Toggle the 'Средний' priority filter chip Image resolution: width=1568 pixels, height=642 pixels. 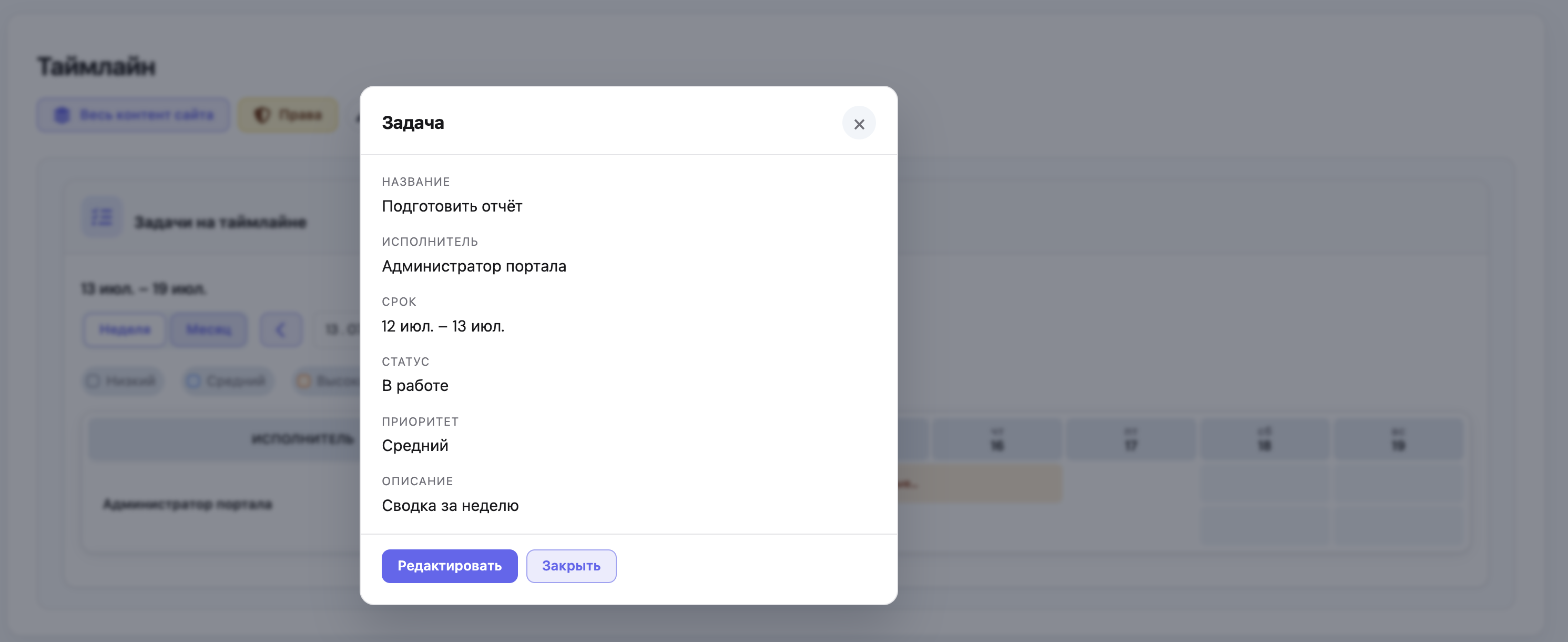[x=228, y=380]
